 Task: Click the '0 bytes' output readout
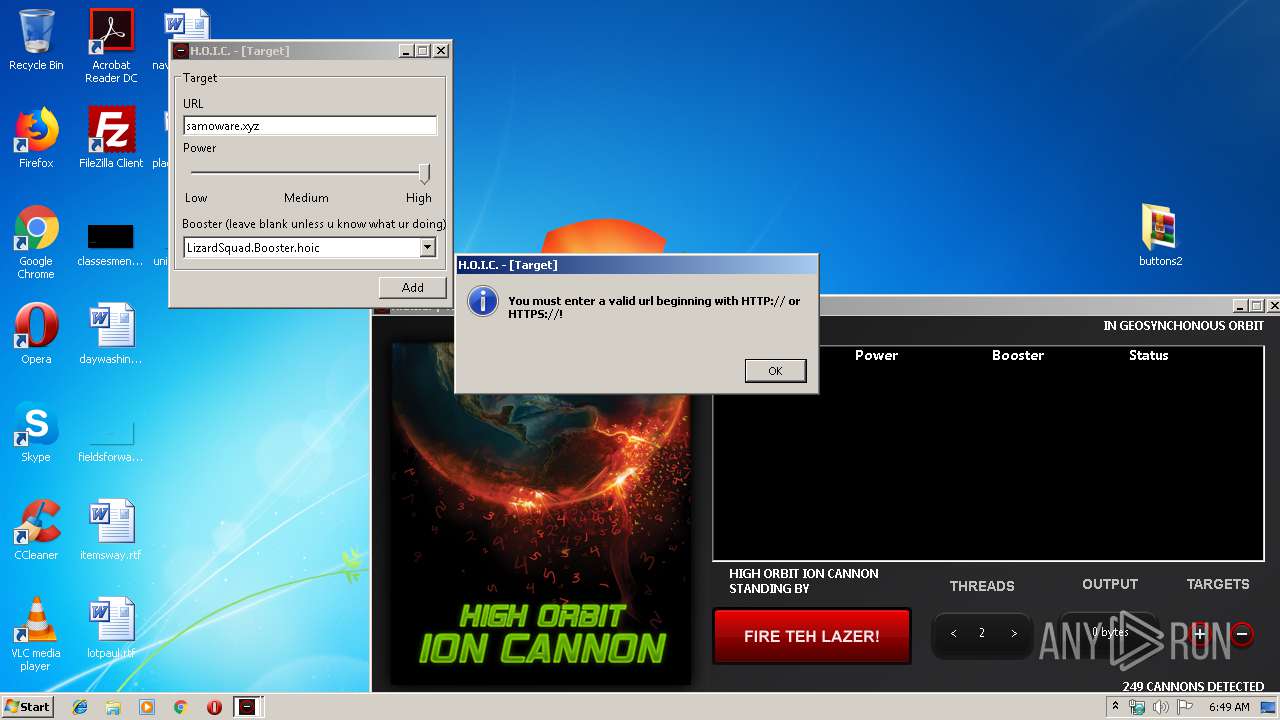coord(1109,633)
